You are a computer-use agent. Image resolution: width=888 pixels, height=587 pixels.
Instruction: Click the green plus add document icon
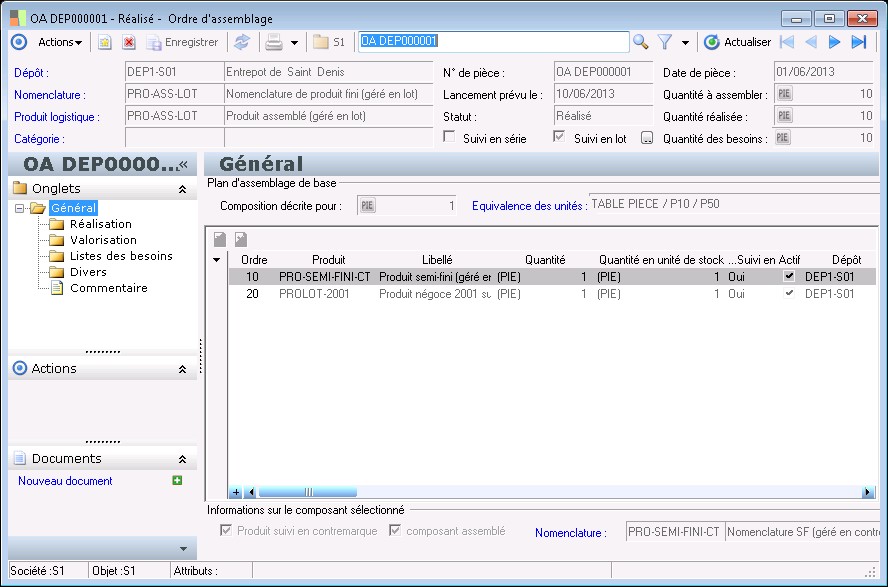(x=177, y=481)
